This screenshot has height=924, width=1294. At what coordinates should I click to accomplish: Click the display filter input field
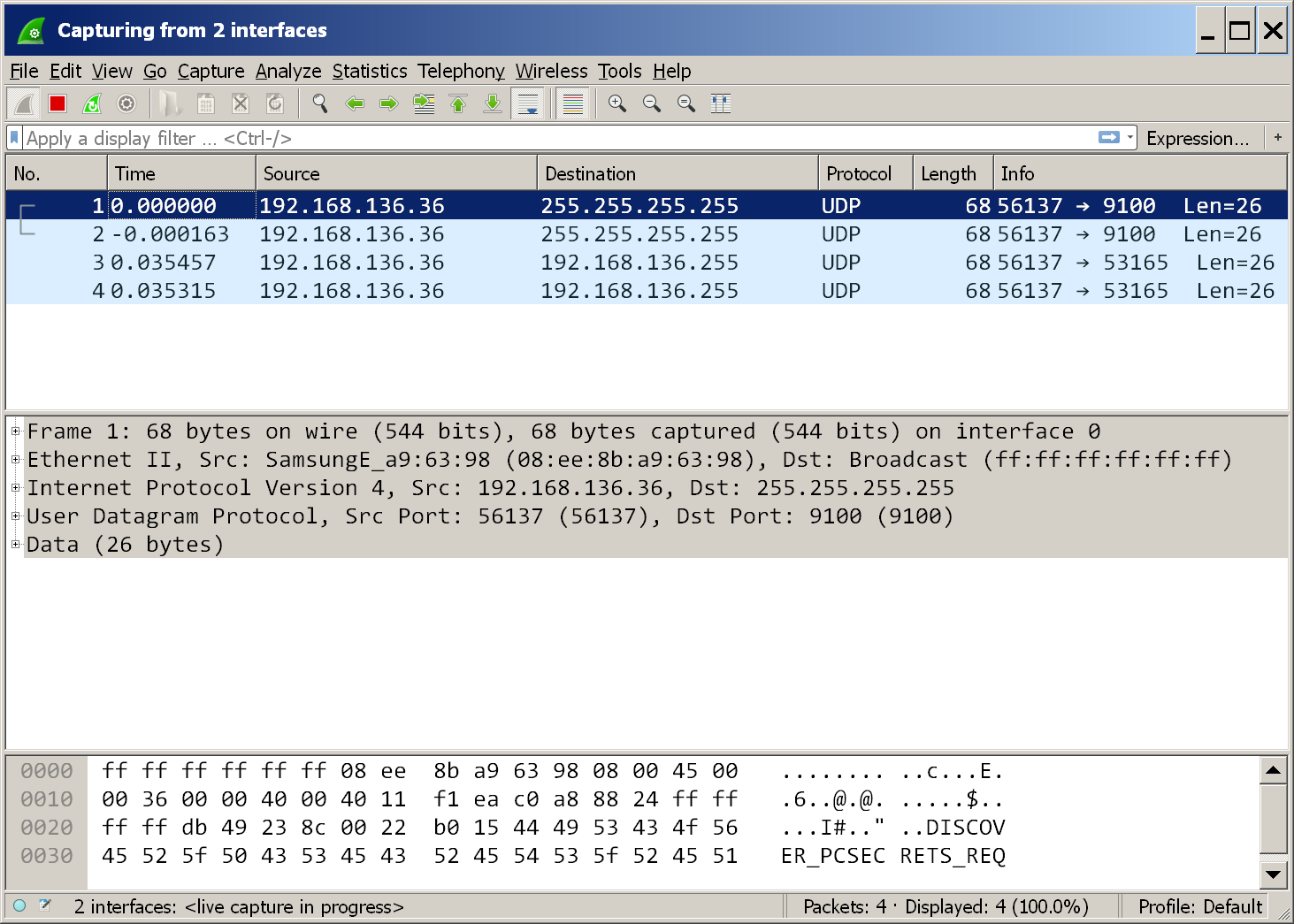pyautogui.click(x=559, y=138)
